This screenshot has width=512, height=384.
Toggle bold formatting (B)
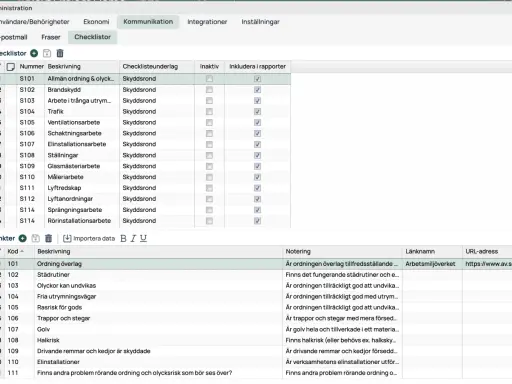pyautogui.click(x=123, y=238)
